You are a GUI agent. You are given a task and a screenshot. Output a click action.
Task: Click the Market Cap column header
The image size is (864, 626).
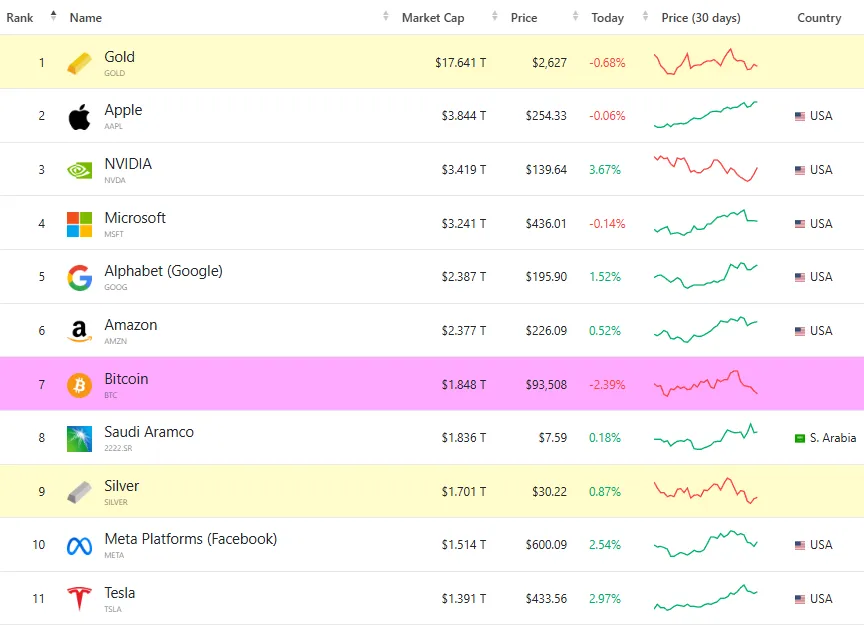click(433, 18)
